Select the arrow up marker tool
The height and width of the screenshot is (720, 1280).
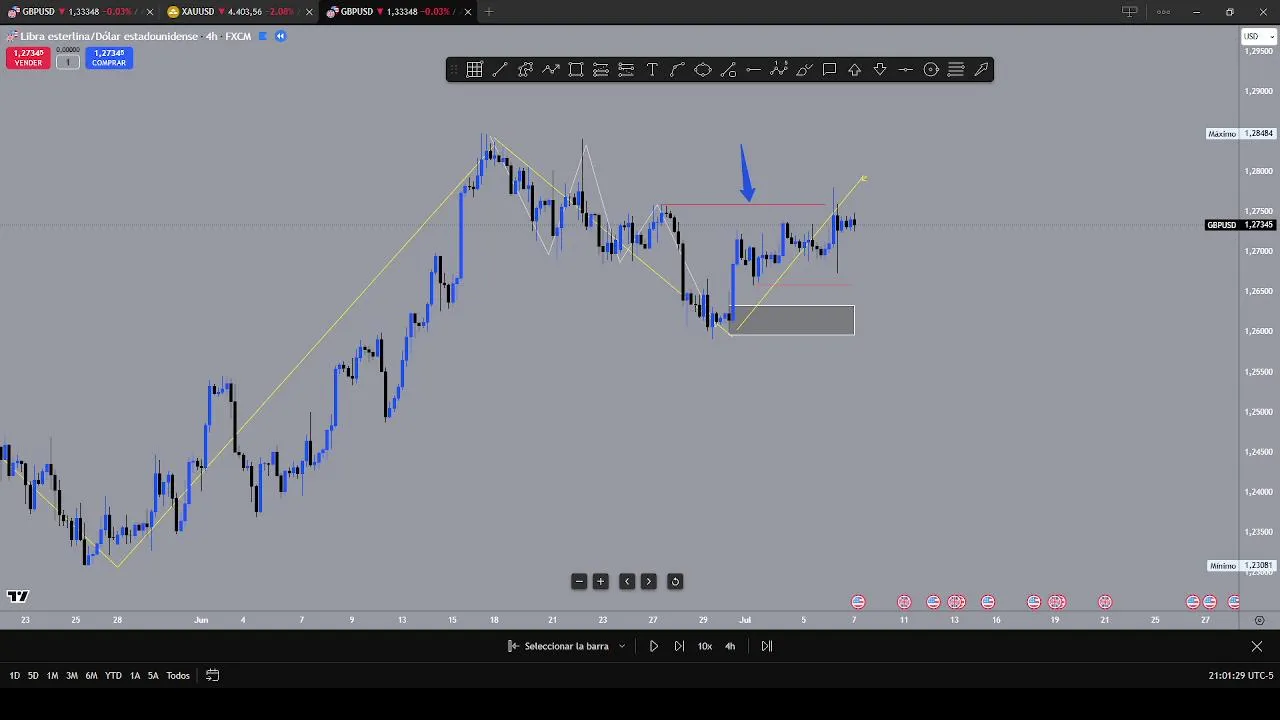click(x=855, y=70)
